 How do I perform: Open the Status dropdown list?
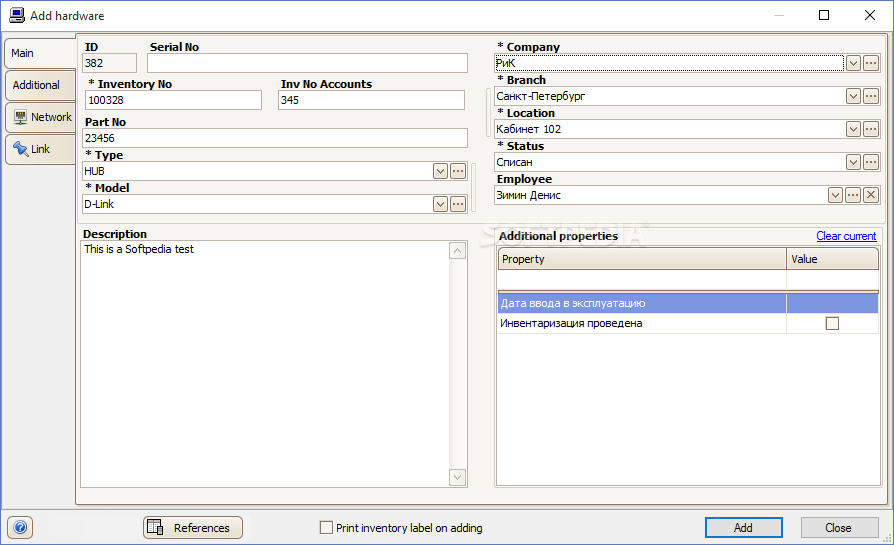tap(853, 162)
